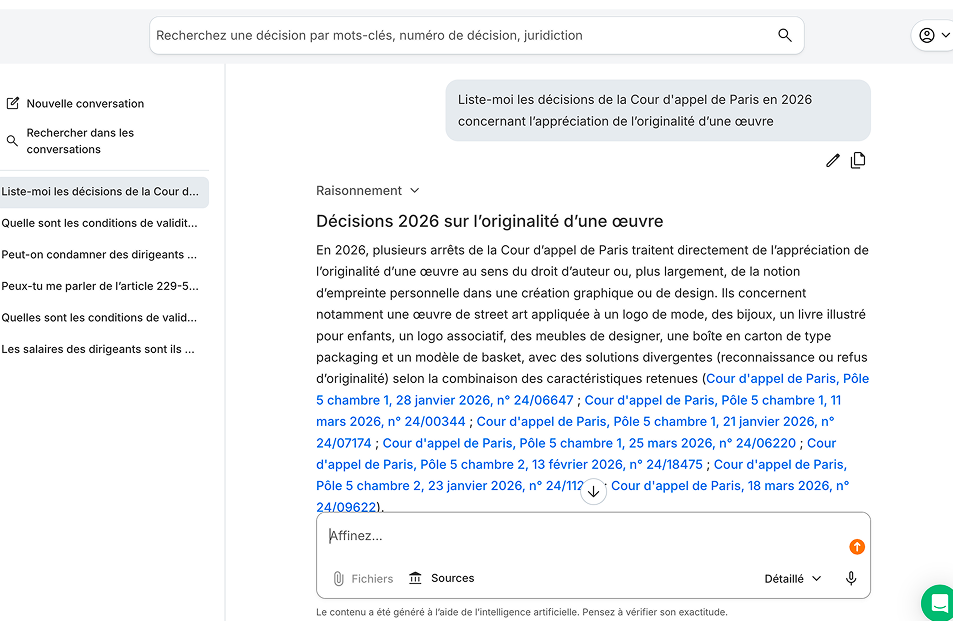Open decision link 11 mars 2026 n° 24/00344
Image resolution: width=953 pixels, height=621 pixels.
tap(712, 400)
